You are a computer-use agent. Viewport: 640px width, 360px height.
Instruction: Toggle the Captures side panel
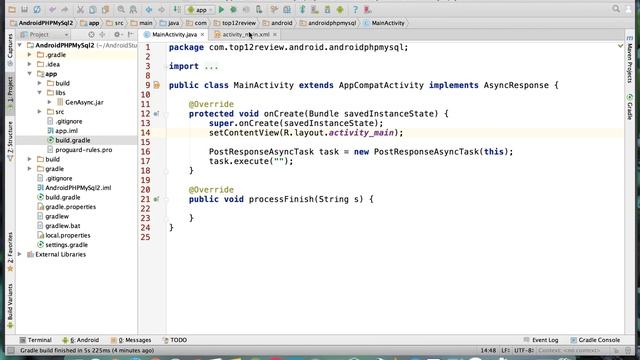coord(10,49)
